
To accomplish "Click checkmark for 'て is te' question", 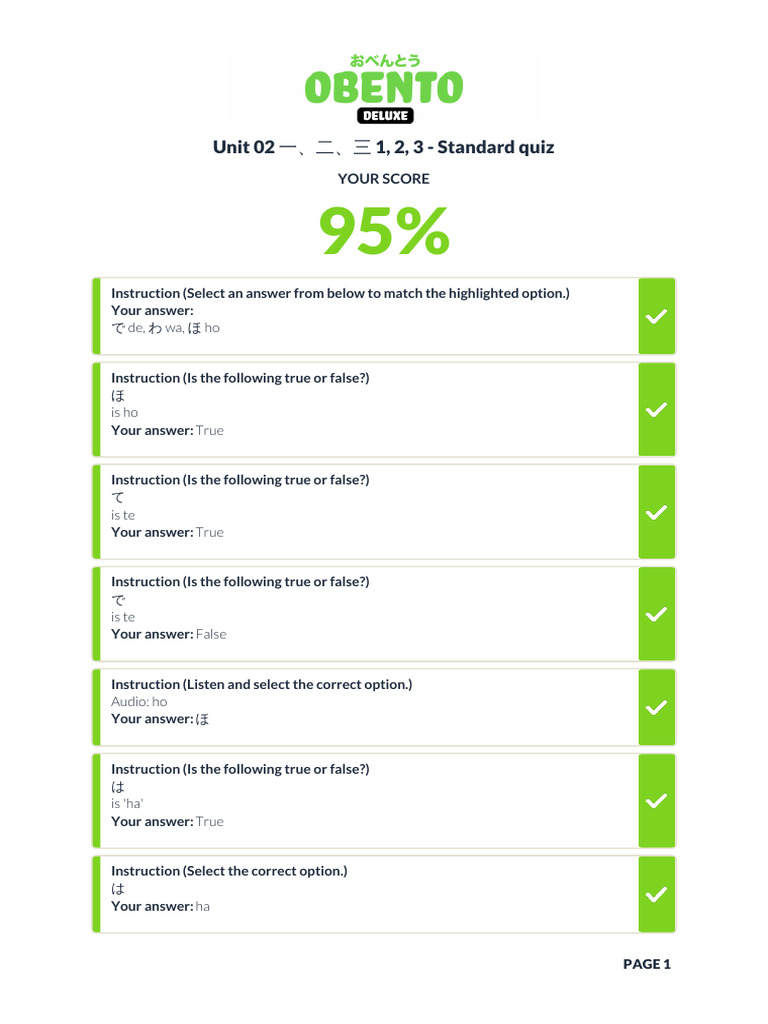I will (x=656, y=512).
